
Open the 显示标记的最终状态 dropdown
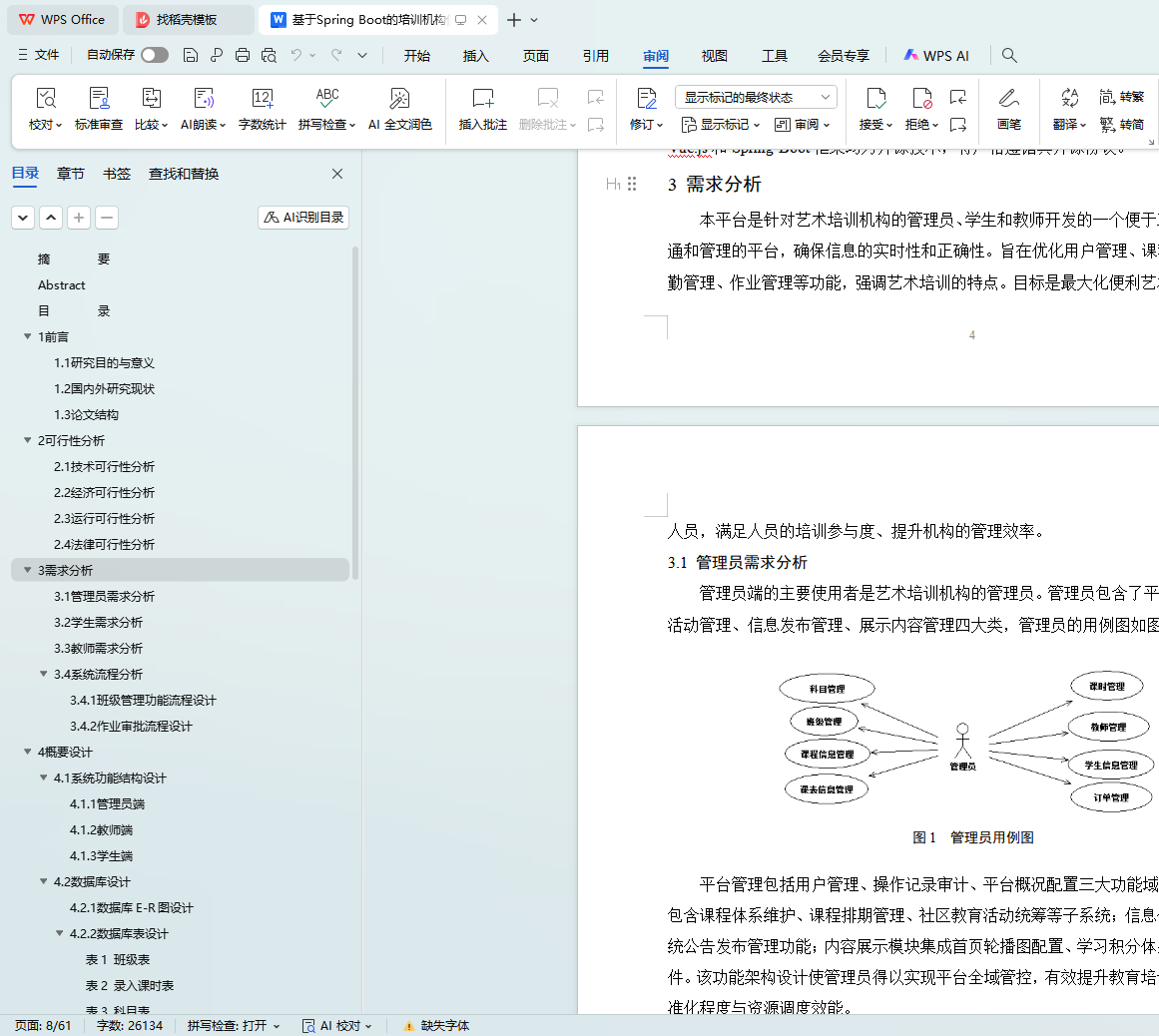[756, 97]
